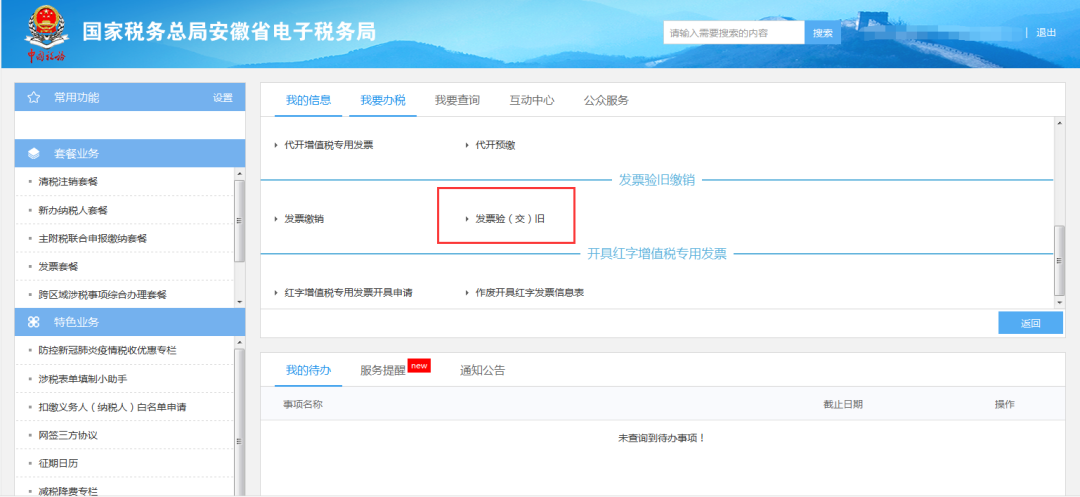
Task: Click the 搜索 search button
Action: [x=822, y=32]
